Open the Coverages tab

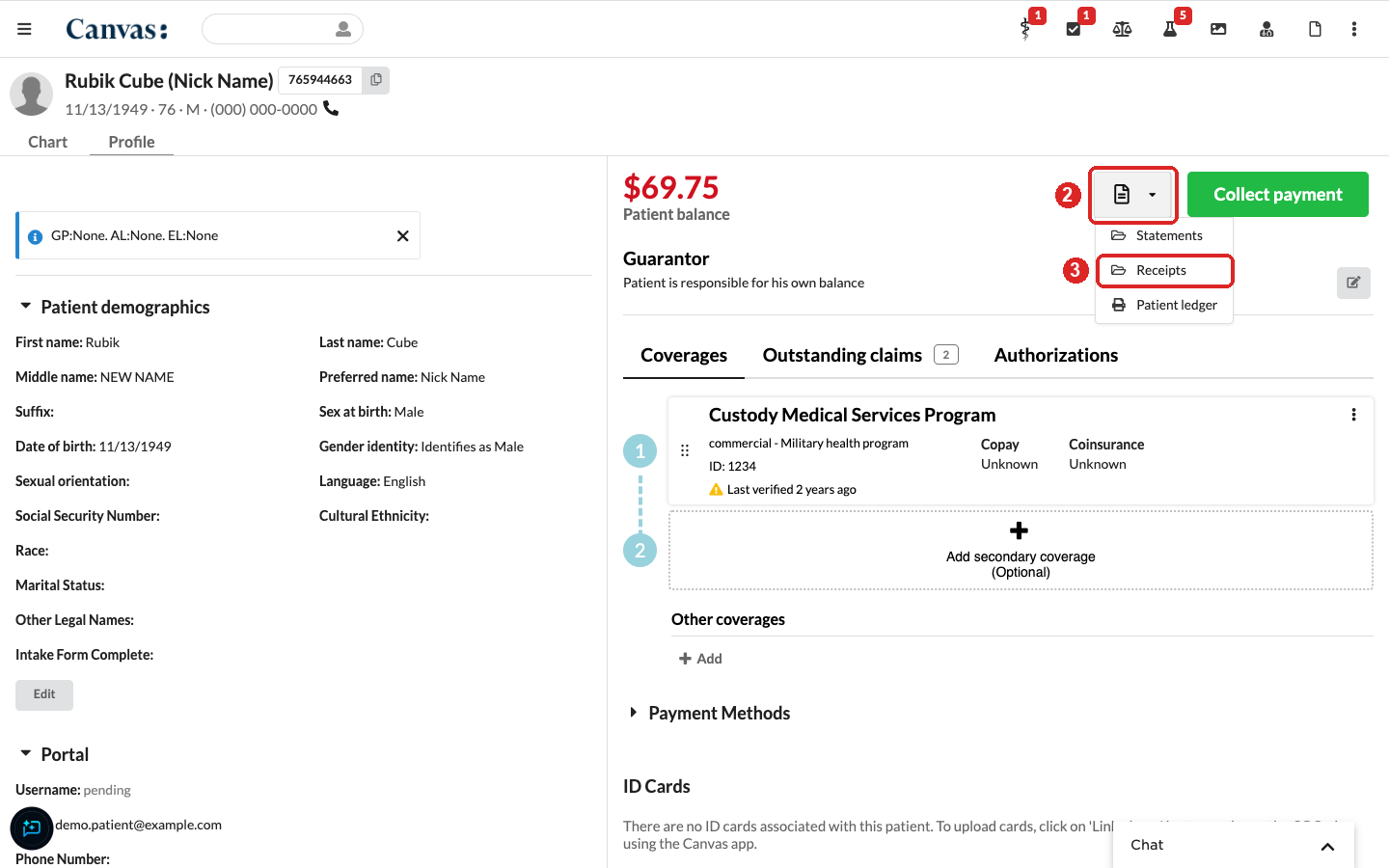684,355
